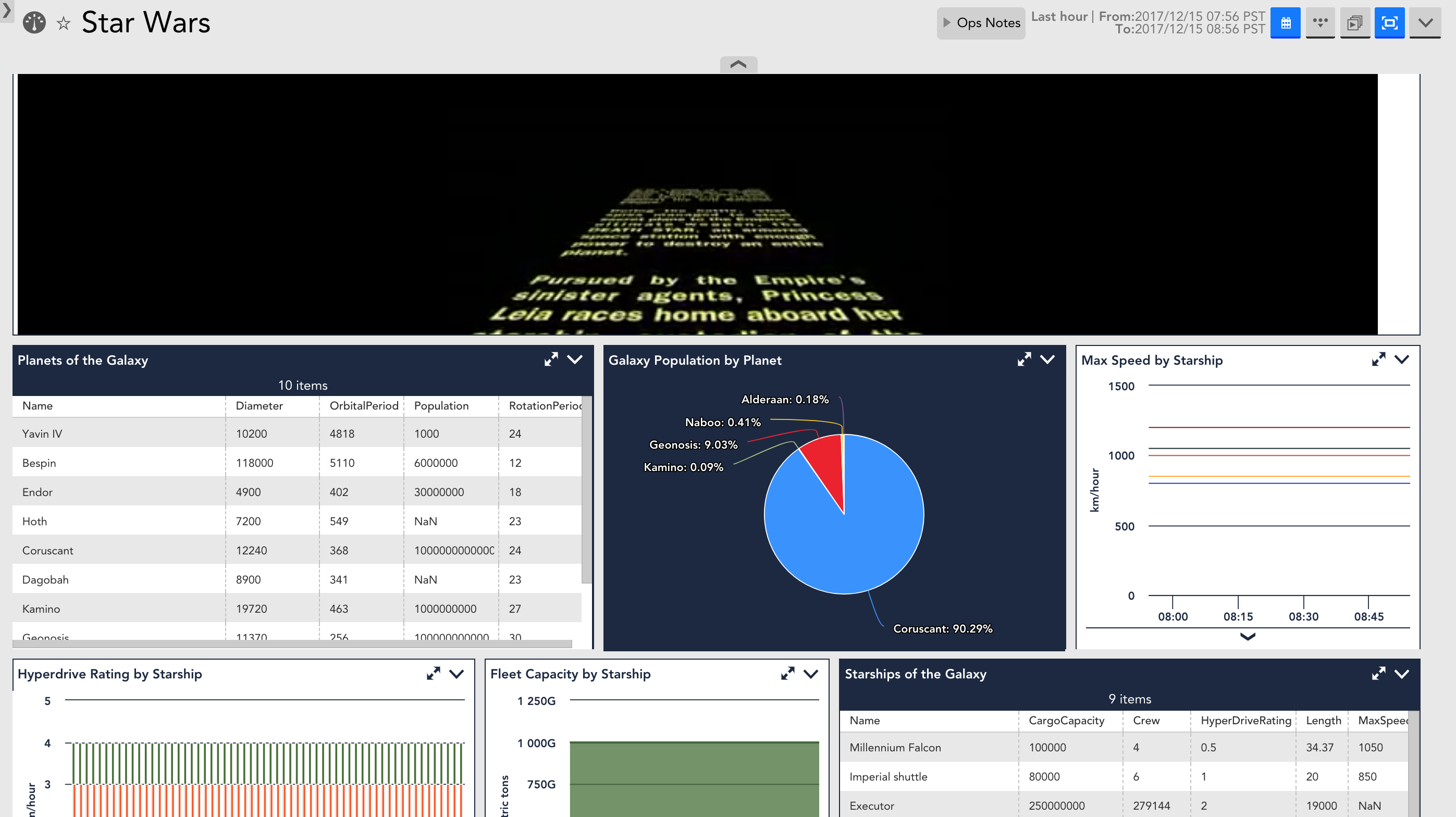Expand Planets of the Galaxy widget
This screenshot has height=817, width=1456.
[x=551, y=360]
